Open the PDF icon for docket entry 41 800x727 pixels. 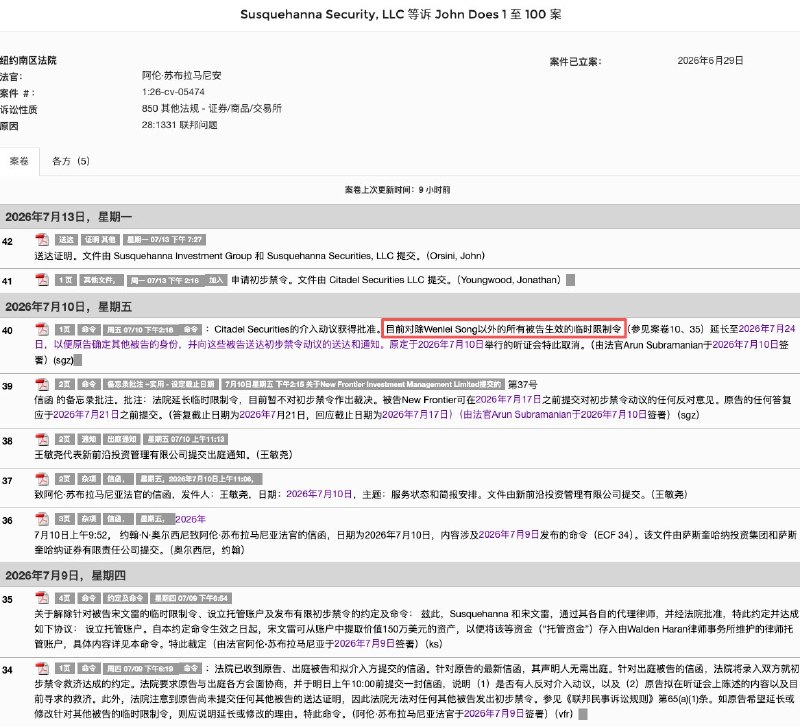(42, 280)
